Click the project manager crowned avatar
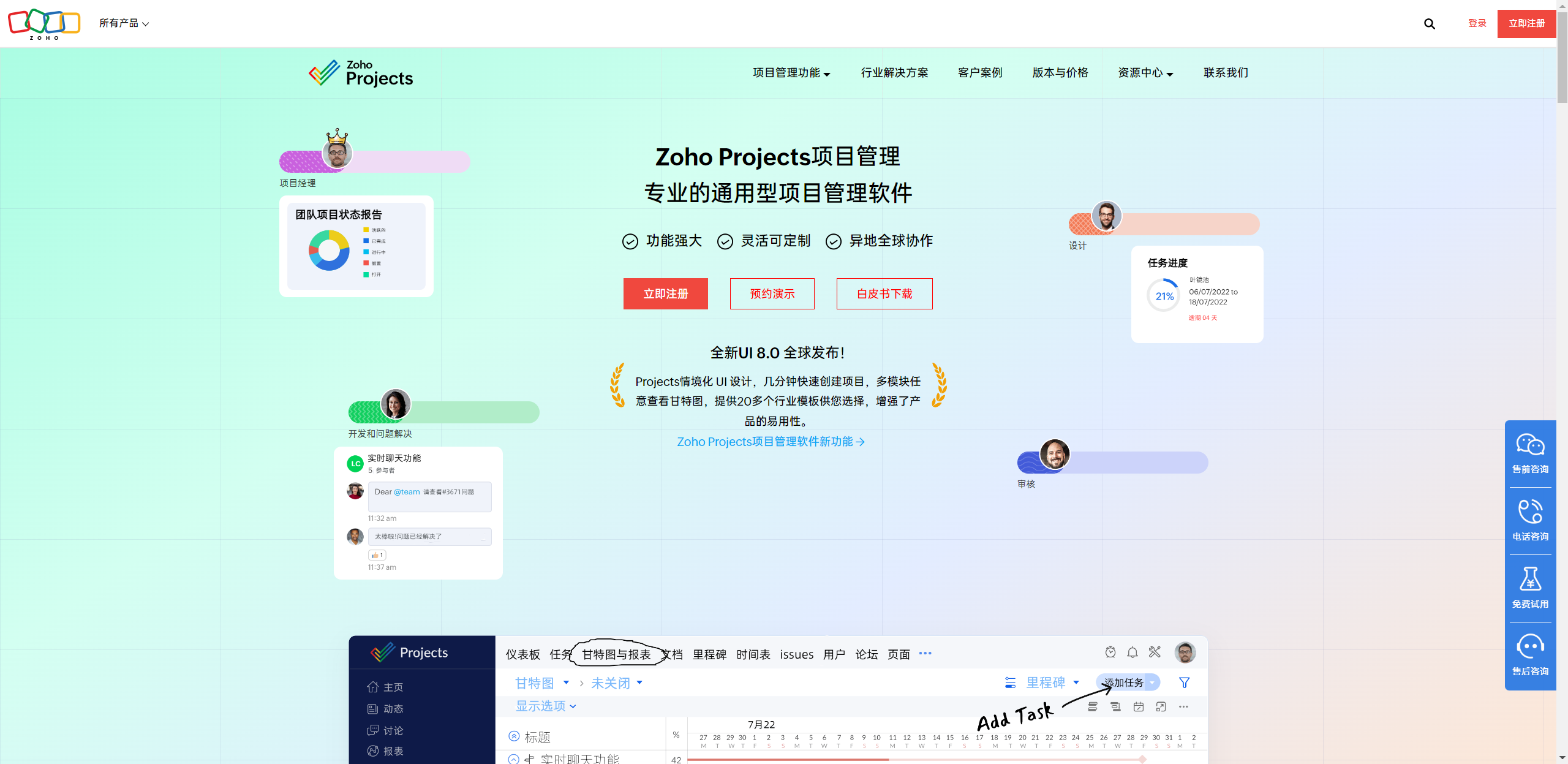 337,153
